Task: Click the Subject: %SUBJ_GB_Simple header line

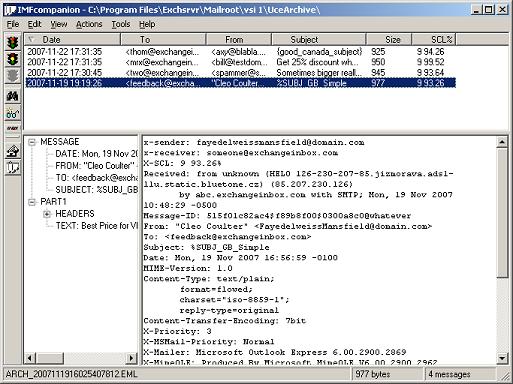Action: point(206,247)
